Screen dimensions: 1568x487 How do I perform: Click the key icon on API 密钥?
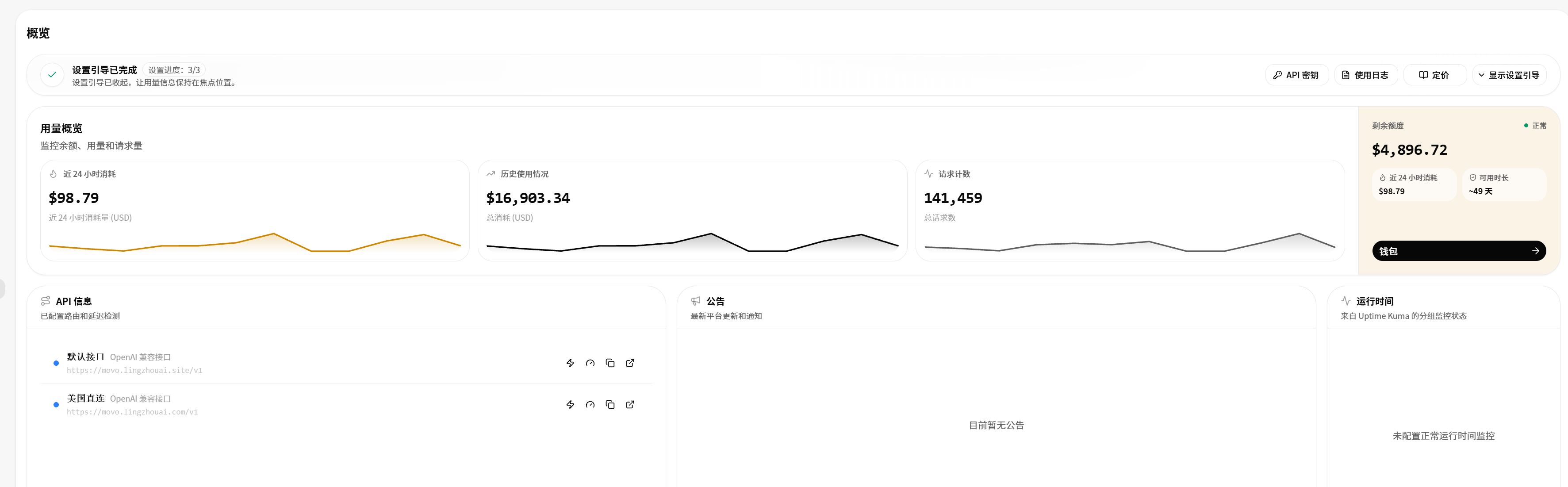1278,75
